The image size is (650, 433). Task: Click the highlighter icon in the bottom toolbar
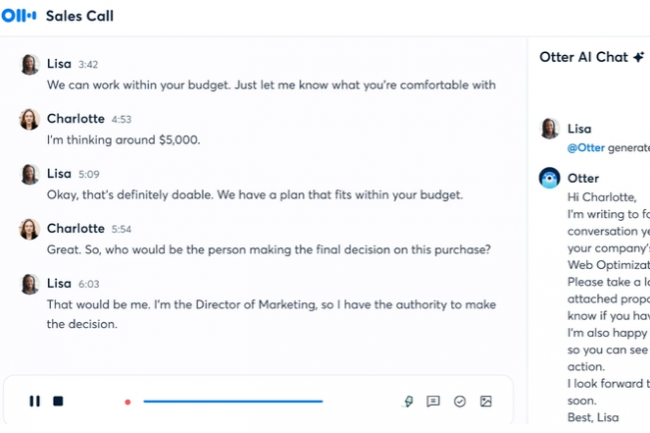tap(408, 401)
